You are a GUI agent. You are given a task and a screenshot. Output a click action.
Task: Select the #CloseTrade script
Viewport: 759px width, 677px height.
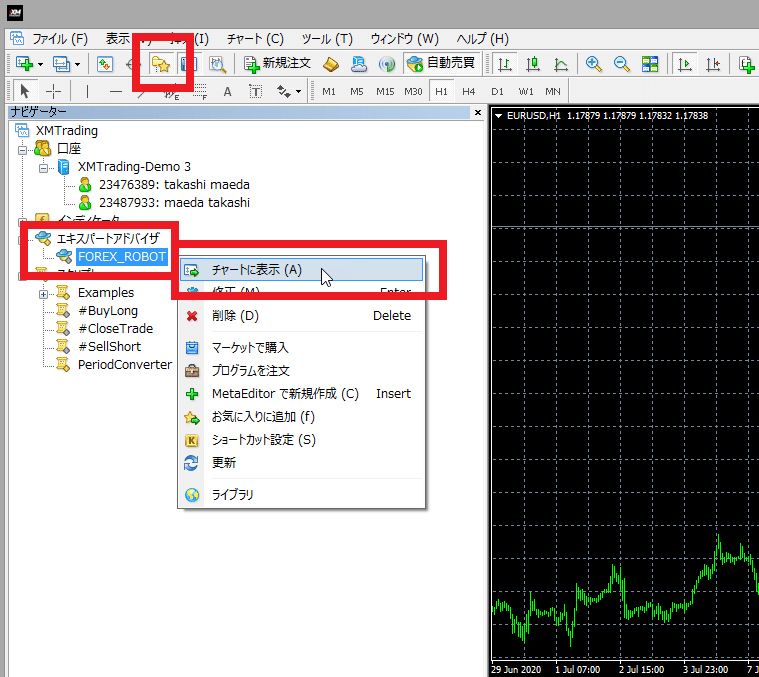(x=116, y=329)
